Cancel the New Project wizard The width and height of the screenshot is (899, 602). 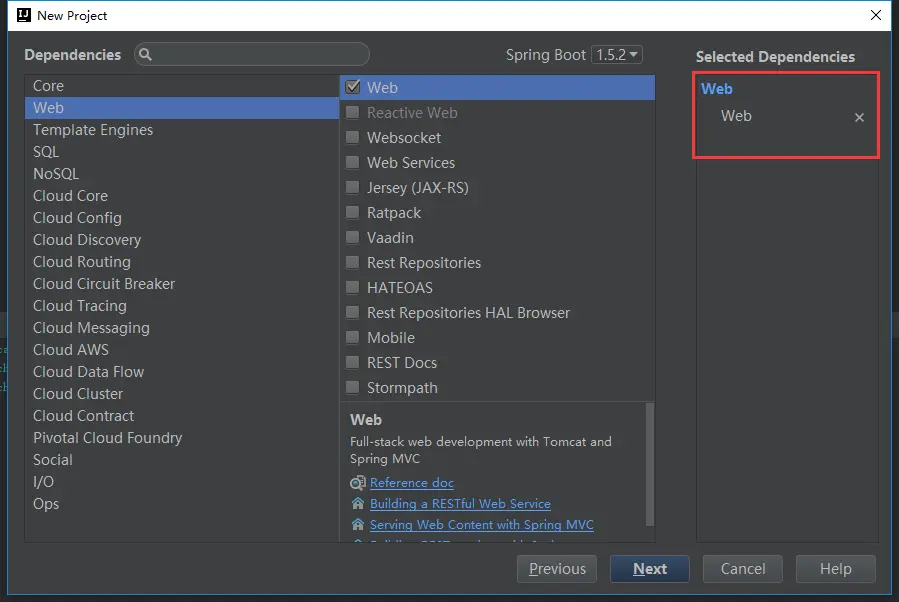click(x=742, y=569)
